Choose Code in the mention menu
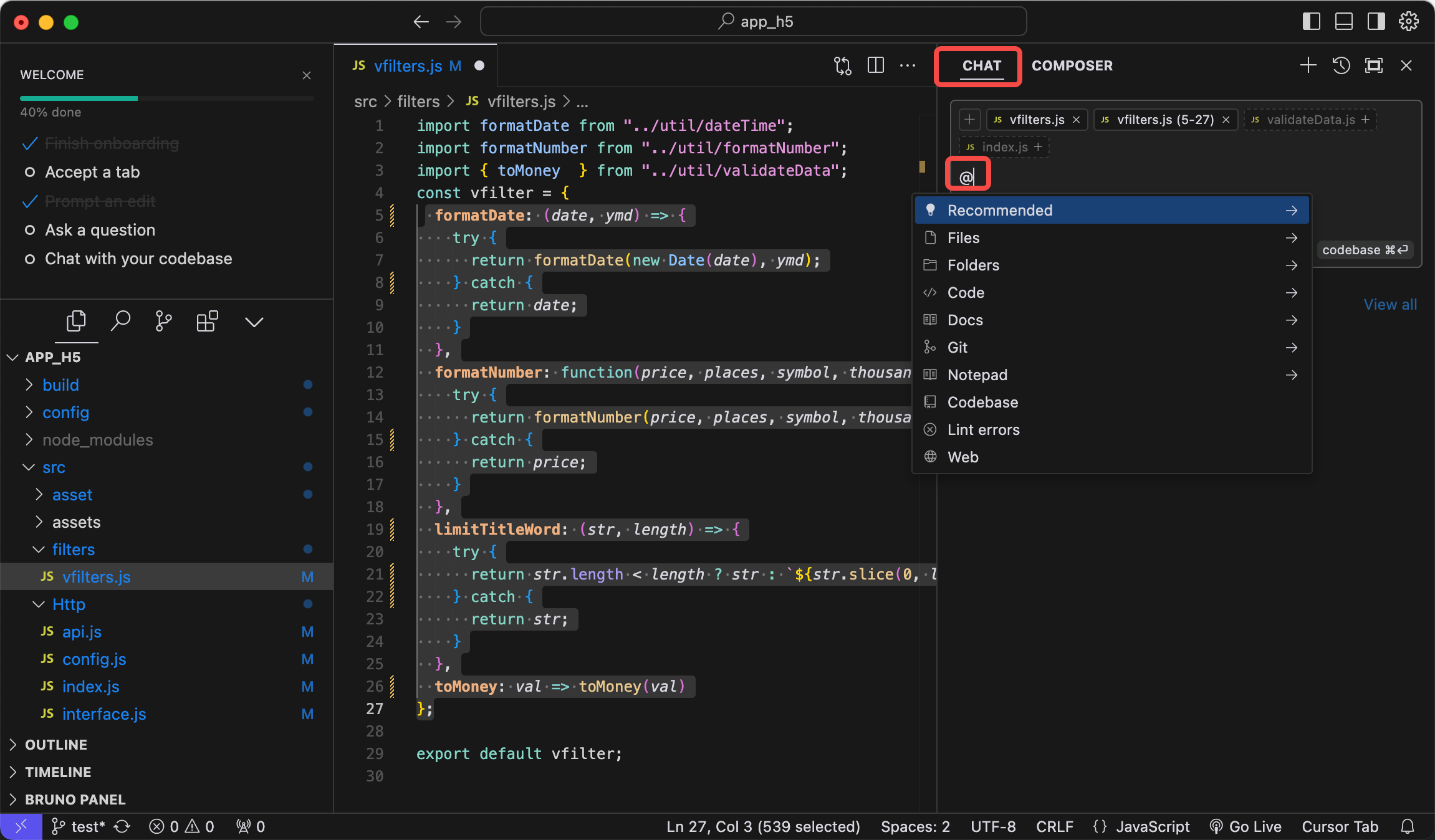Screen dimensions: 1435x840 pos(1111,292)
